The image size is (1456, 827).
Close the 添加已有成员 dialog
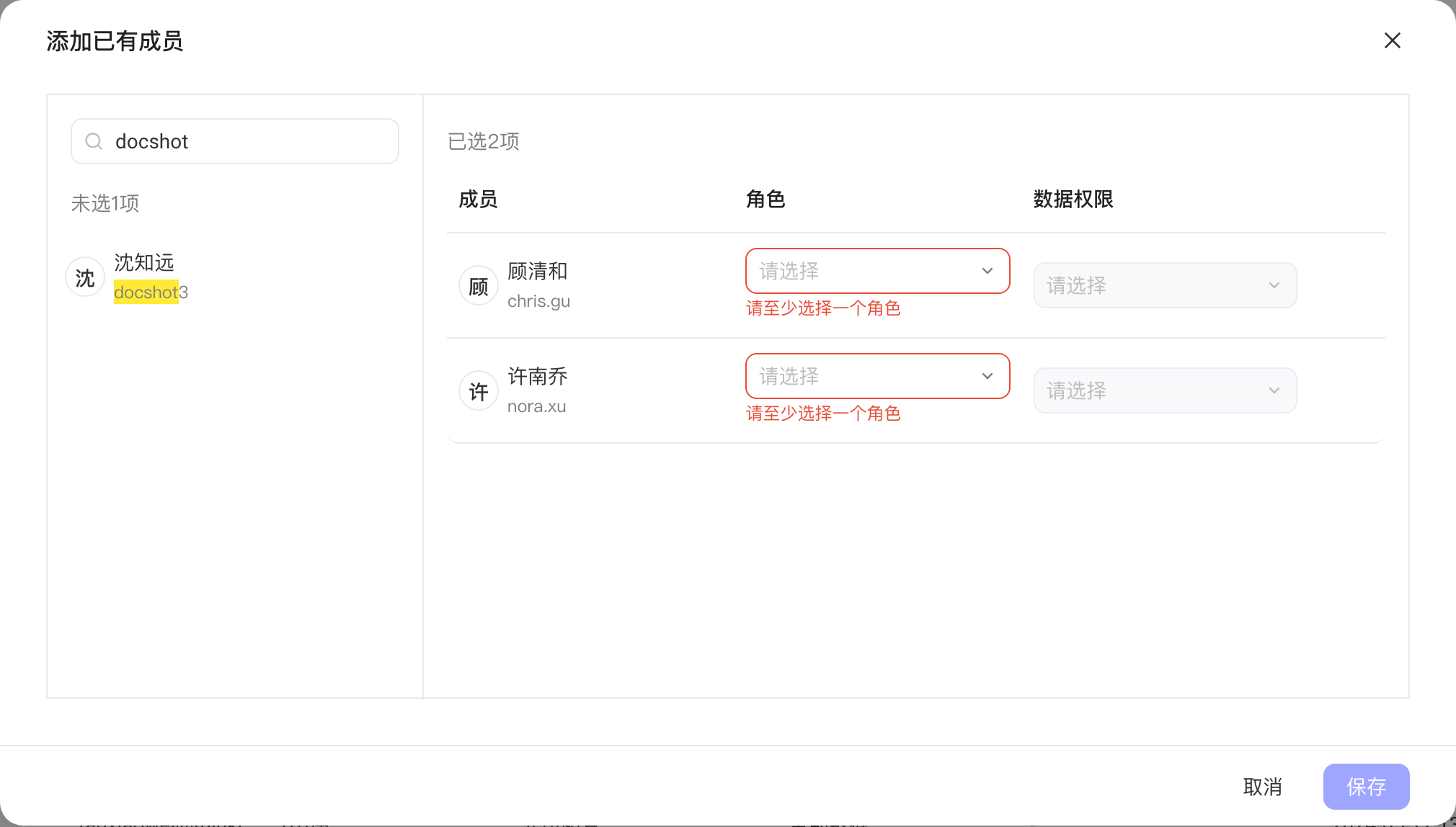pyautogui.click(x=1392, y=40)
